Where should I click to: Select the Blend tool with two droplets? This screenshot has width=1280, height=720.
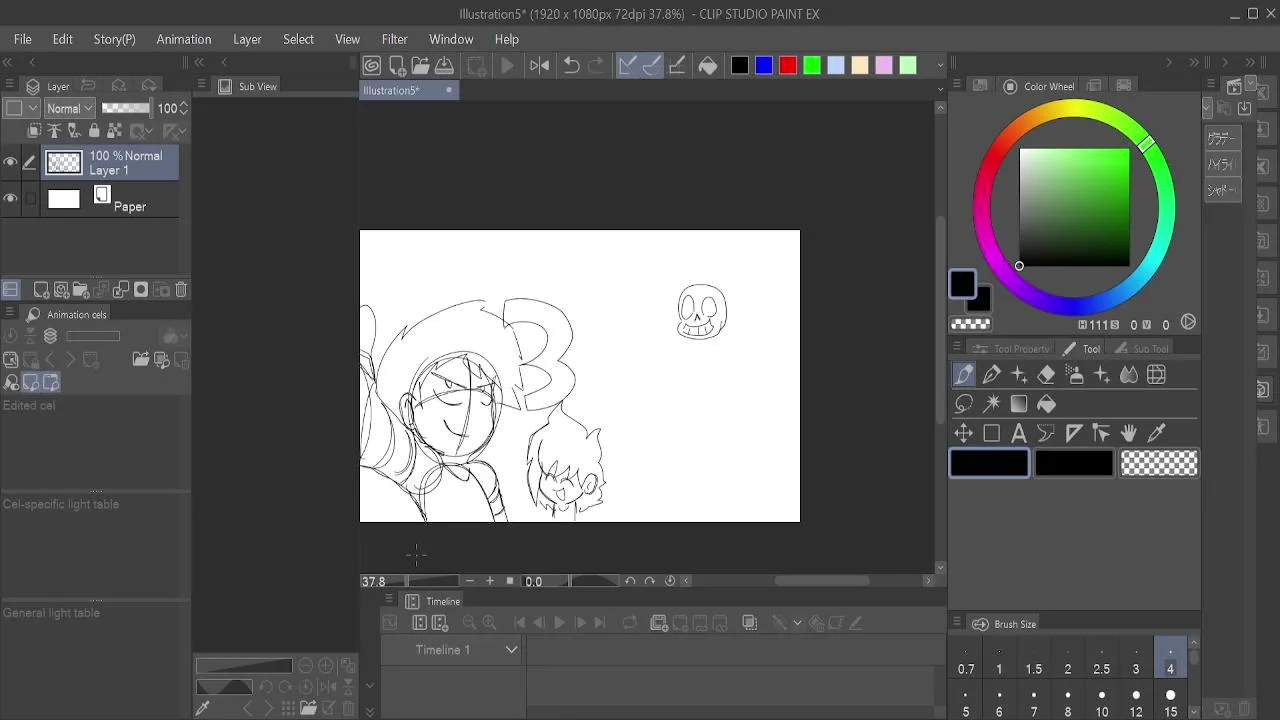pyautogui.click(x=1129, y=375)
